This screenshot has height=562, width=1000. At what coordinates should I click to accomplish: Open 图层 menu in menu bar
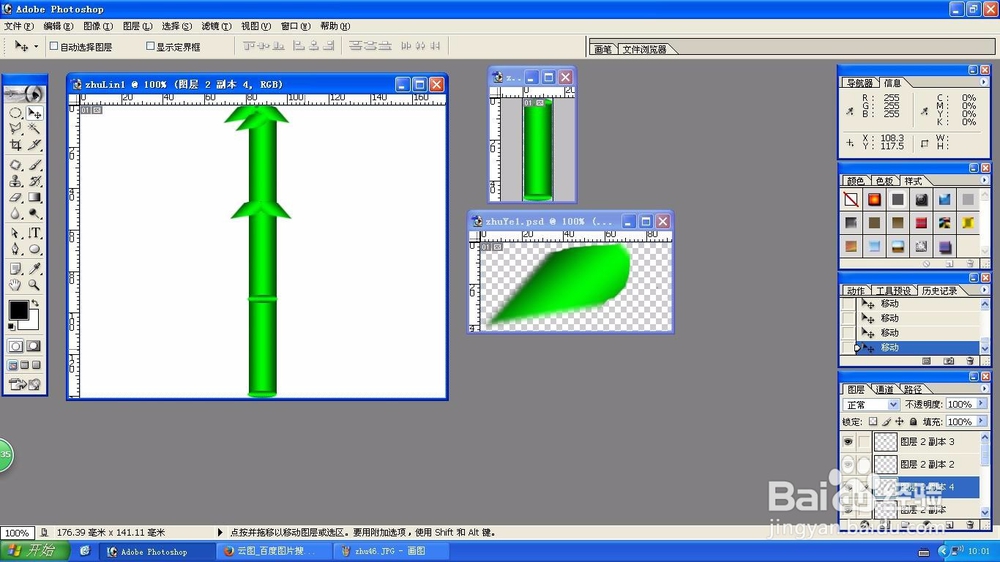point(137,26)
